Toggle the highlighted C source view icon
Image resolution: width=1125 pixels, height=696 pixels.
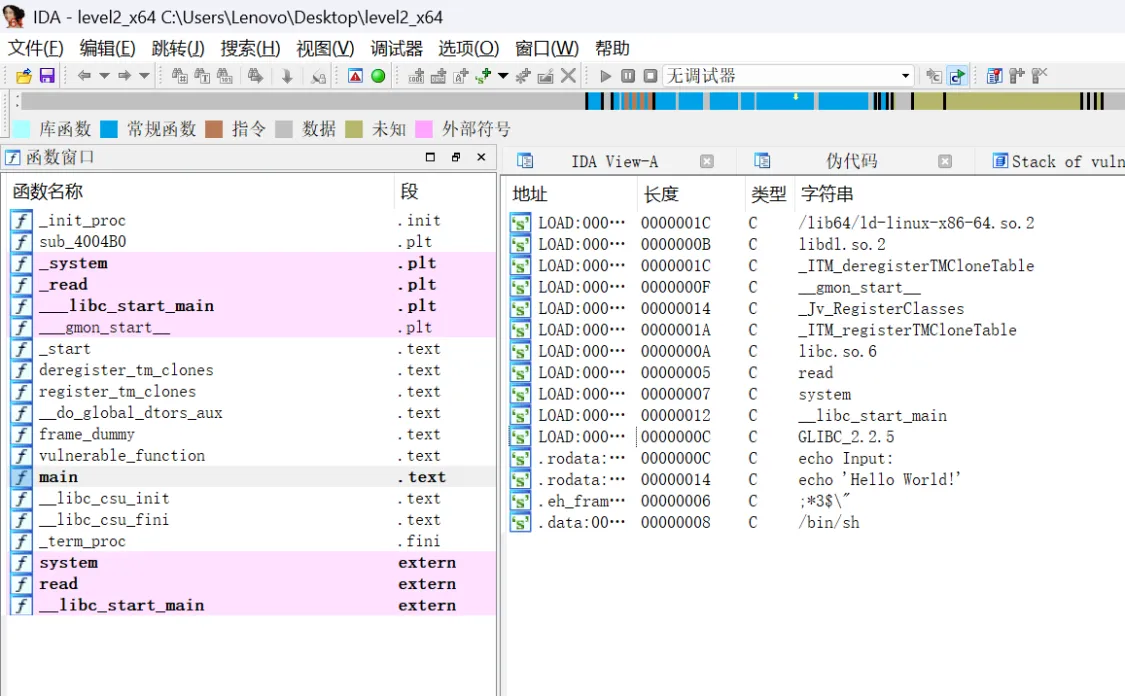tap(957, 76)
